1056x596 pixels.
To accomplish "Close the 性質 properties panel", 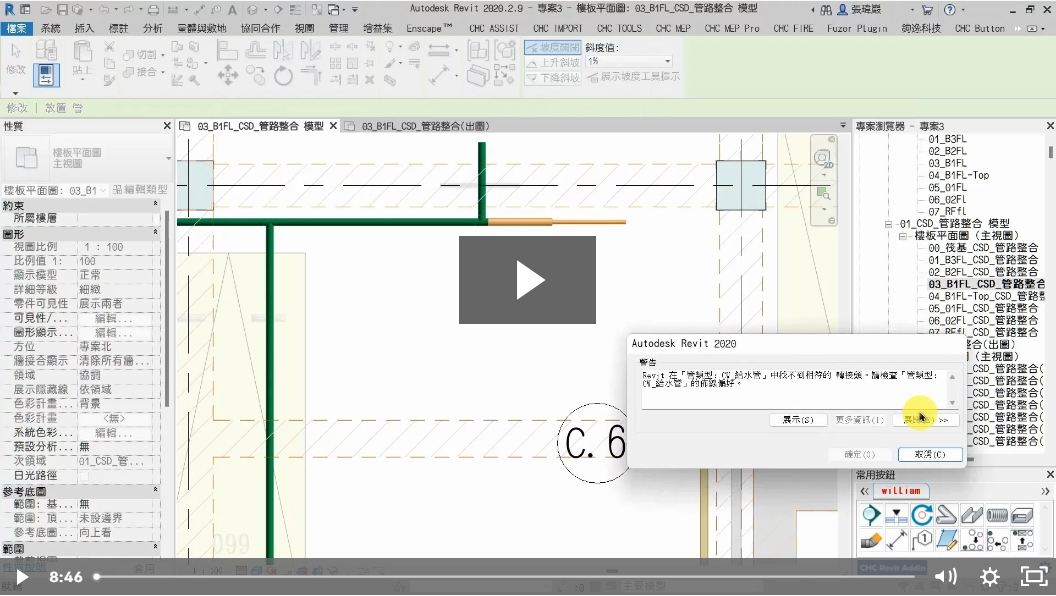I will tap(167, 126).
